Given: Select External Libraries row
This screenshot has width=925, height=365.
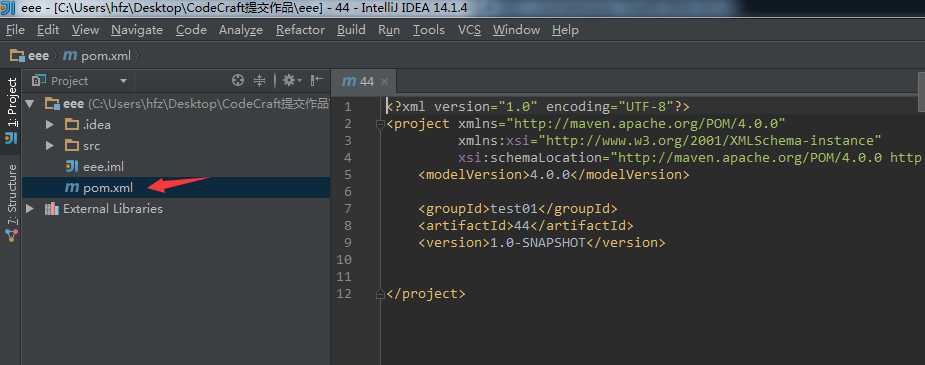Looking at the screenshot, I should tap(176, 209).
